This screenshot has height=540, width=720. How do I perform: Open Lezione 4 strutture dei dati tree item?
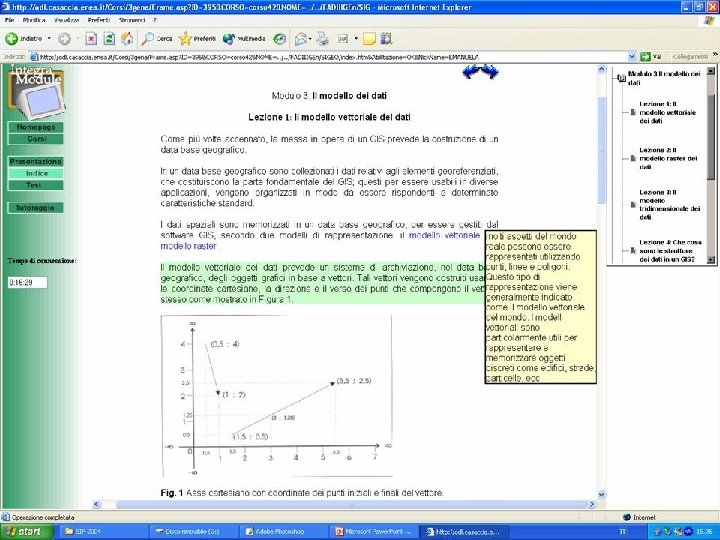click(670, 251)
